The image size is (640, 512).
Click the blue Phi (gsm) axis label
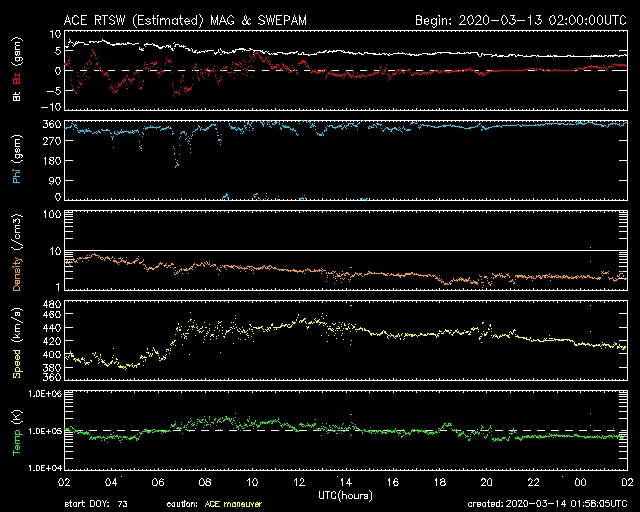pyautogui.click(x=16, y=166)
